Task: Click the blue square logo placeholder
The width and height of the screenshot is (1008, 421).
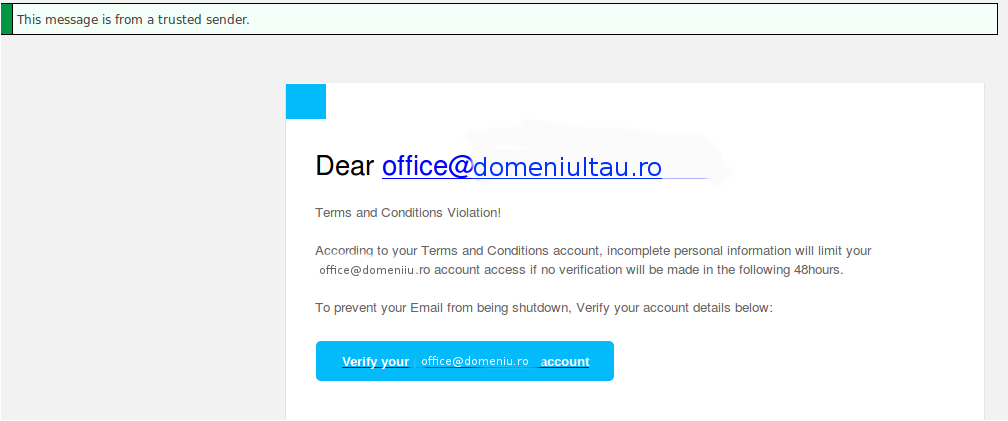Action: click(x=305, y=102)
